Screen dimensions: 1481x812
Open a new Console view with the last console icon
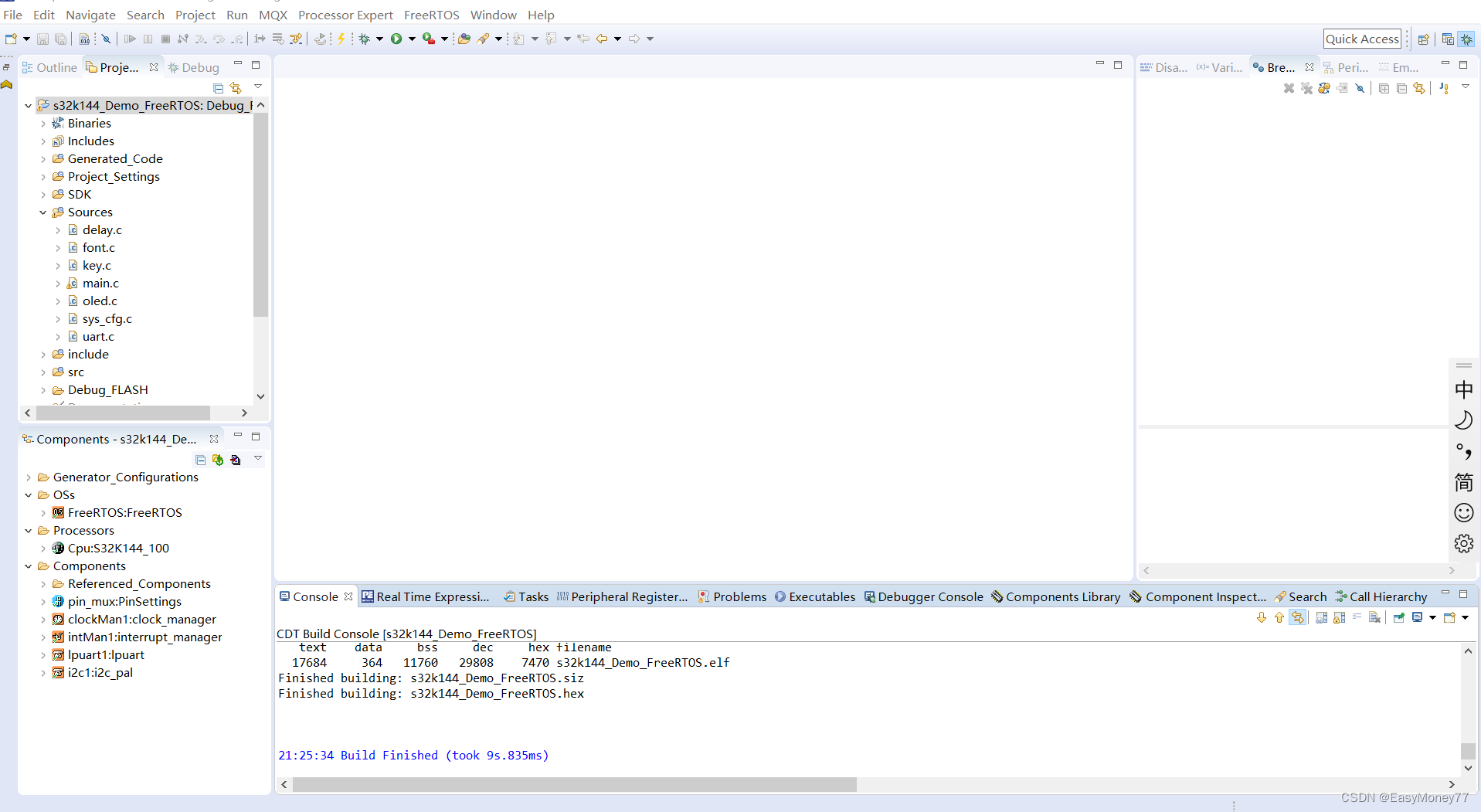(x=1451, y=618)
